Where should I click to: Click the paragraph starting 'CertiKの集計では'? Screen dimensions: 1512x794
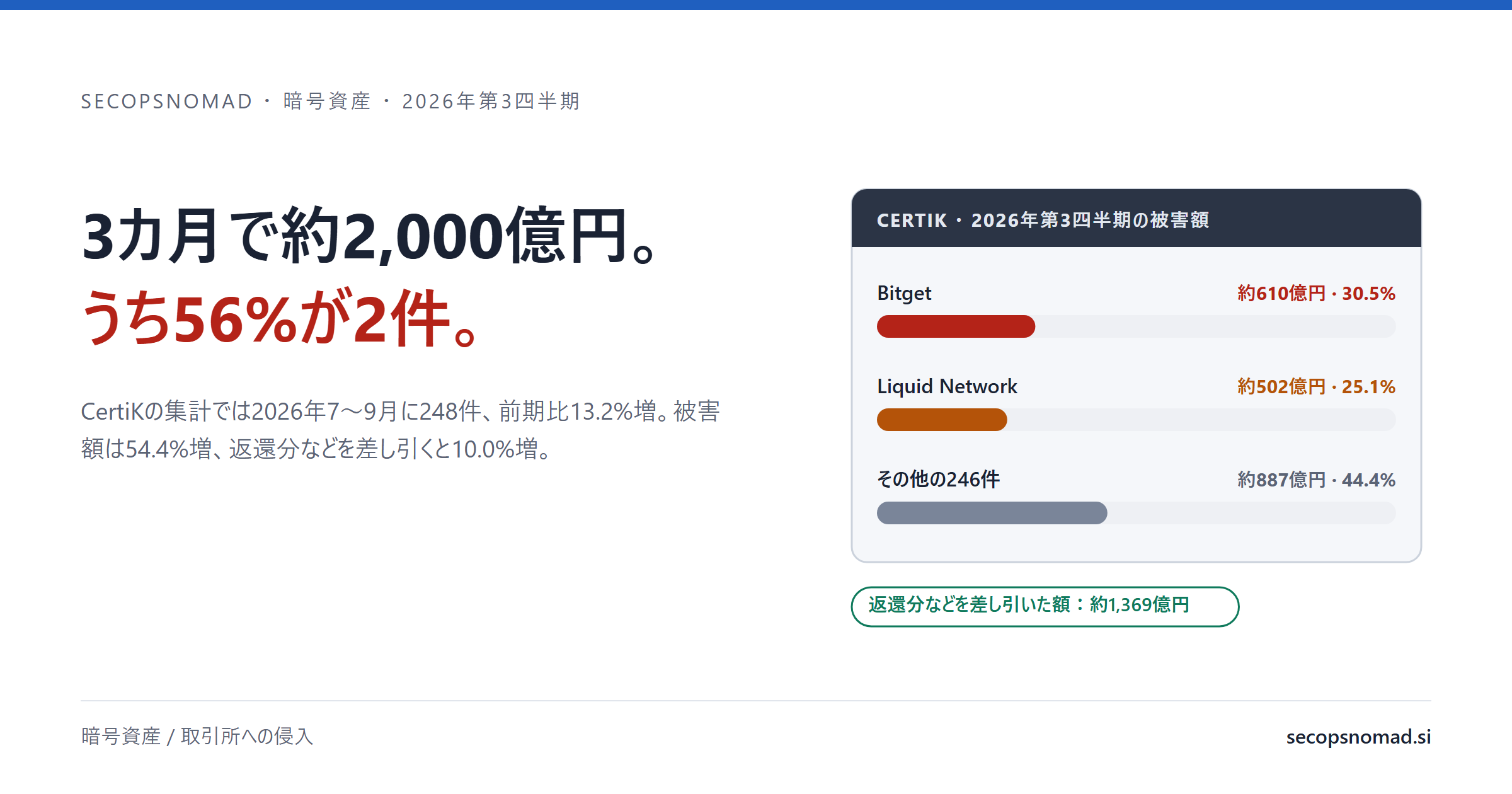tap(401, 430)
